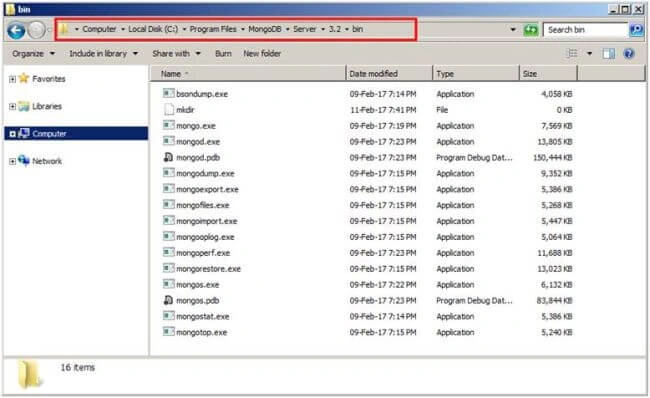Click the mongos.exe application icon

[x=168, y=284]
